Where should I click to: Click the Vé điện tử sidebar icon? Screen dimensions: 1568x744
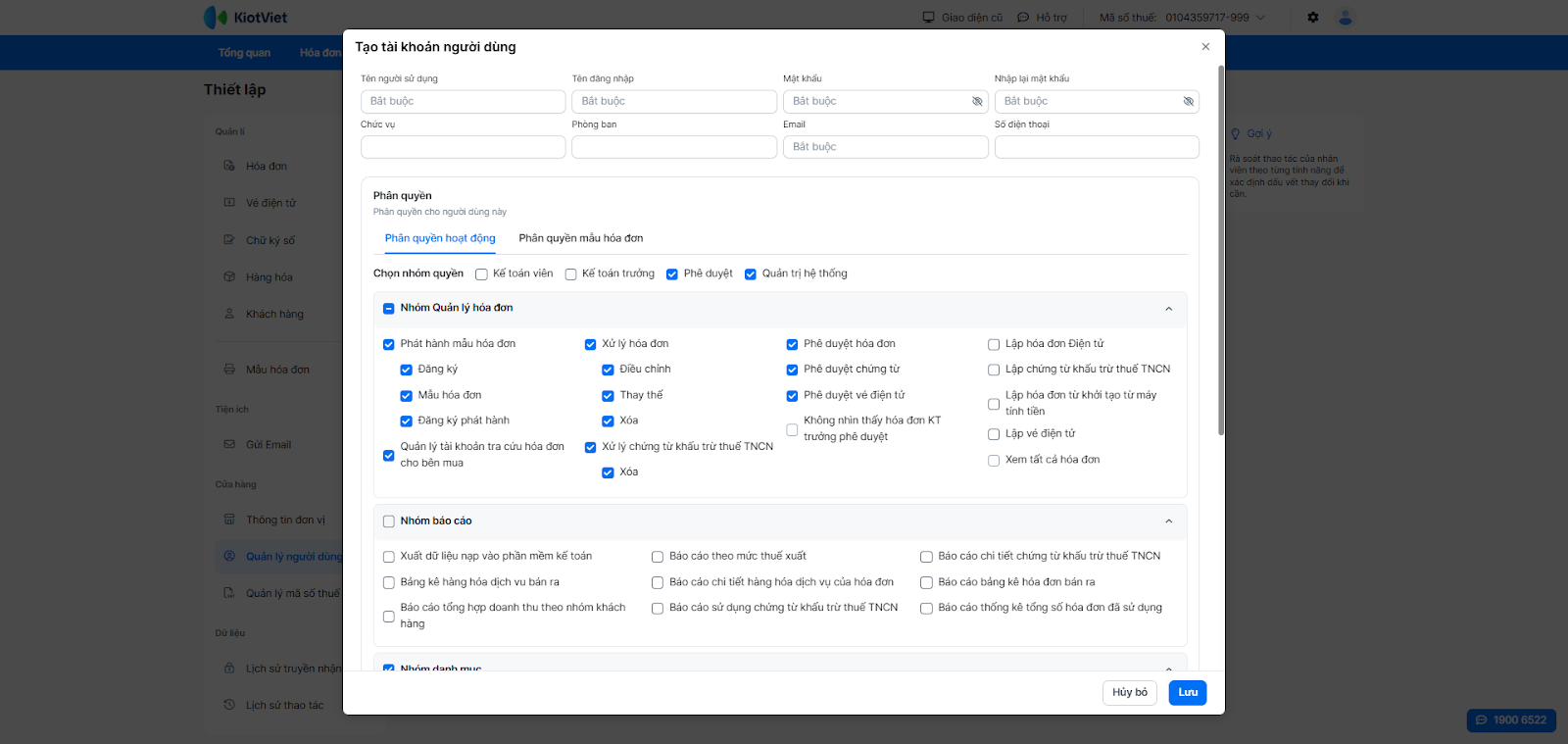point(229,203)
